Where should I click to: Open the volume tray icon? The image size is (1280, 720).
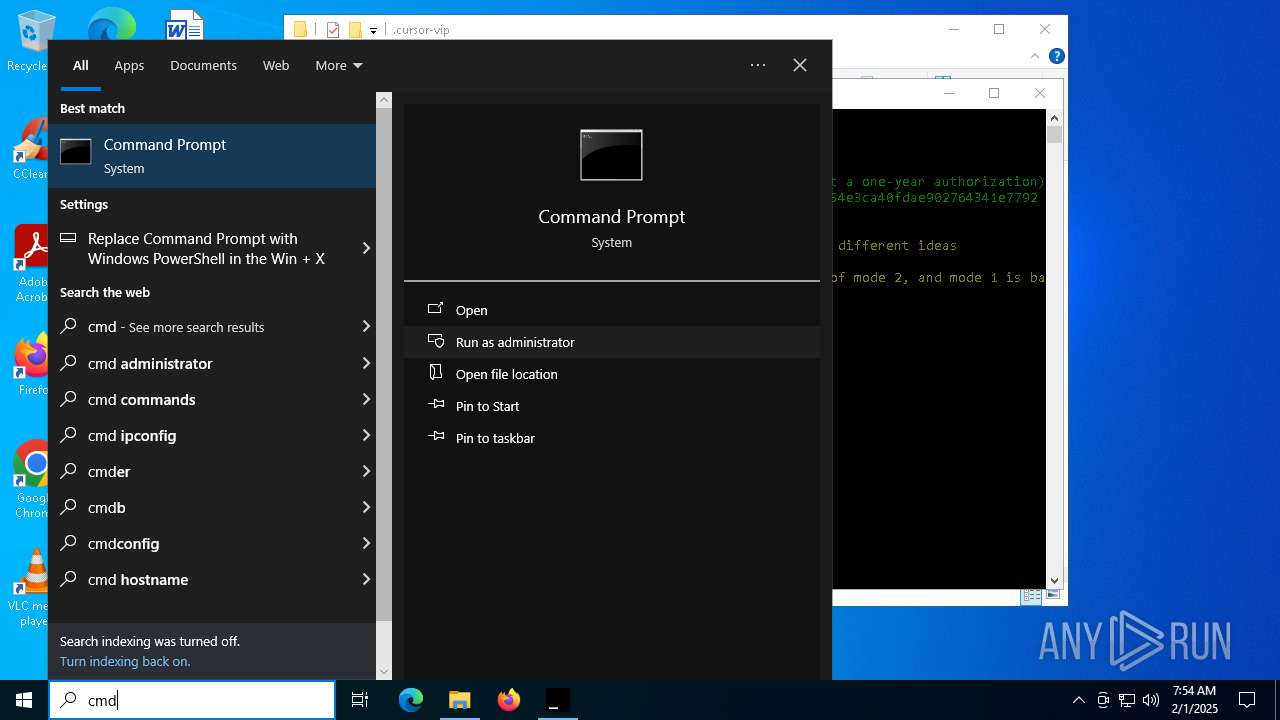pos(1151,700)
